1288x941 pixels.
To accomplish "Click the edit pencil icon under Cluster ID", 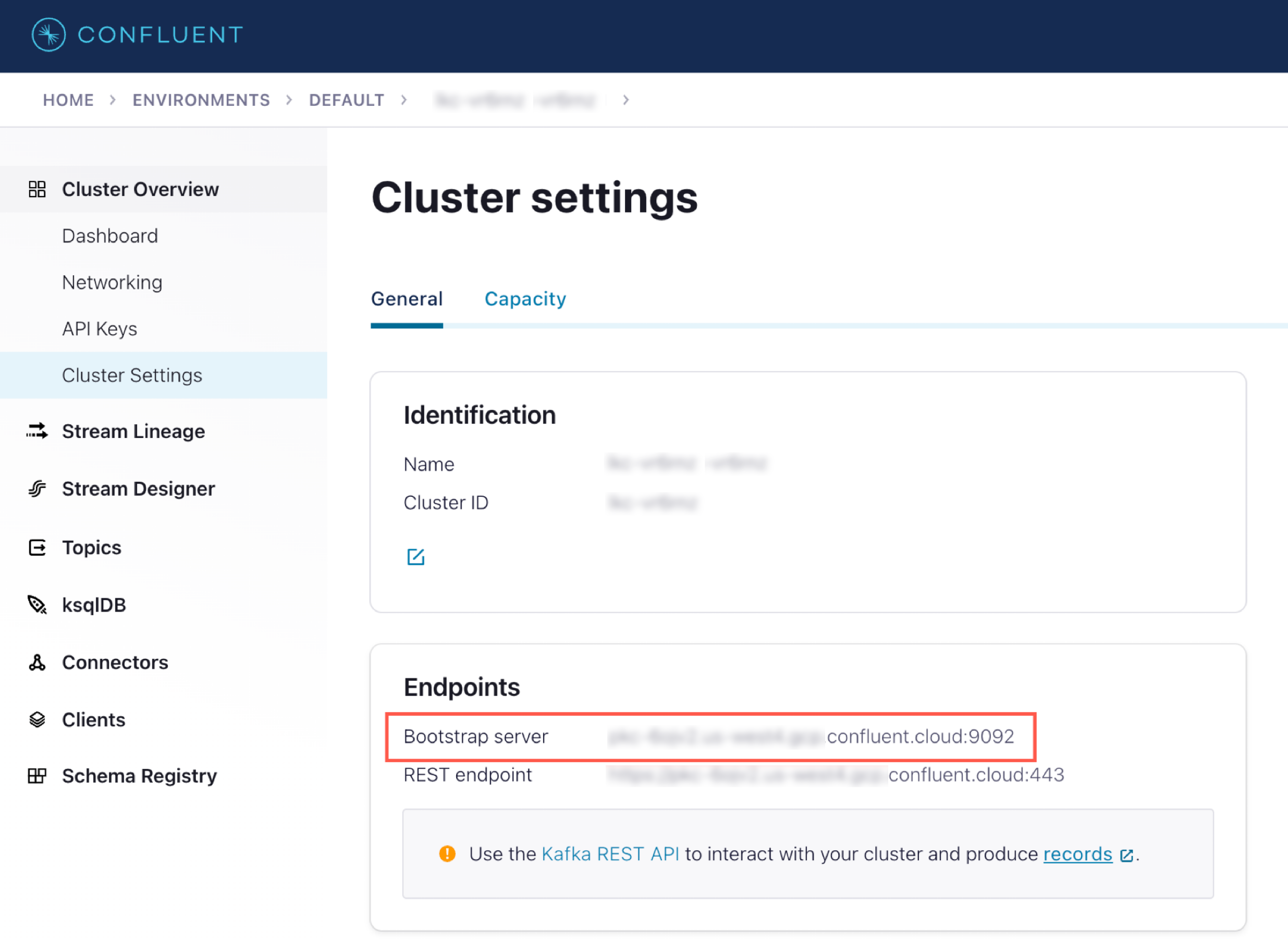I will pyautogui.click(x=415, y=556).
